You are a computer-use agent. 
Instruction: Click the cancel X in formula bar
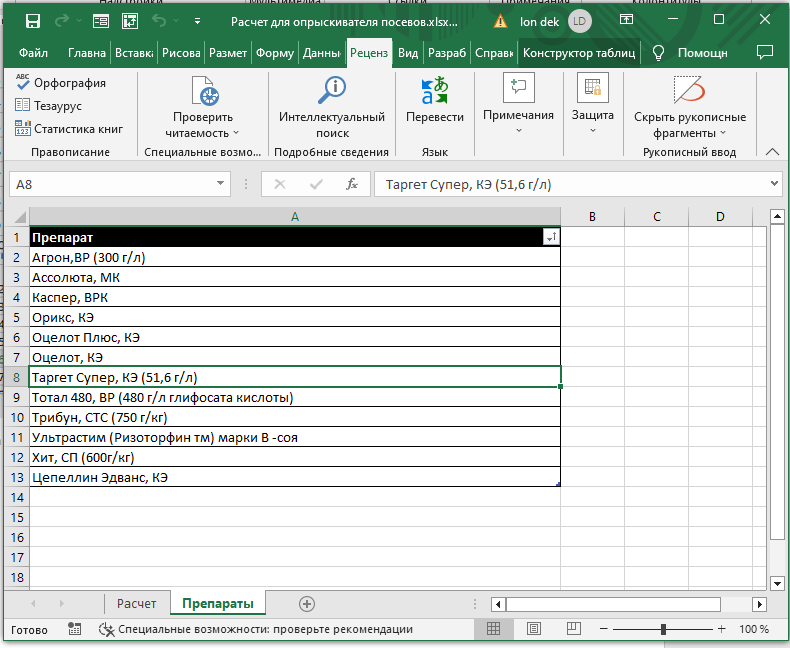pyautogui.click(x=280, y=184)
